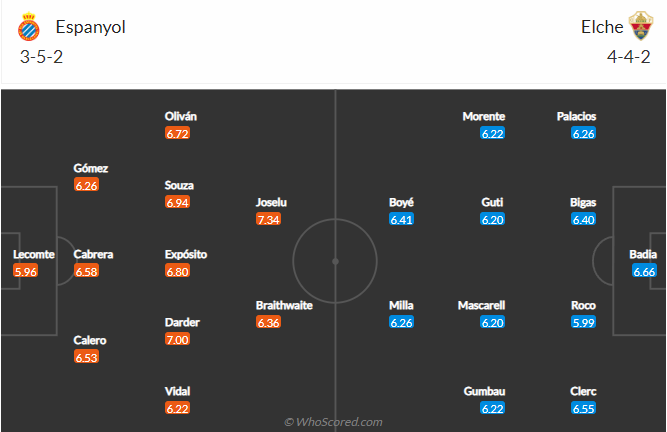Click Vidal's 6.22 rating badge
This screenshot has height=432, width=667.
coord(177,408)
